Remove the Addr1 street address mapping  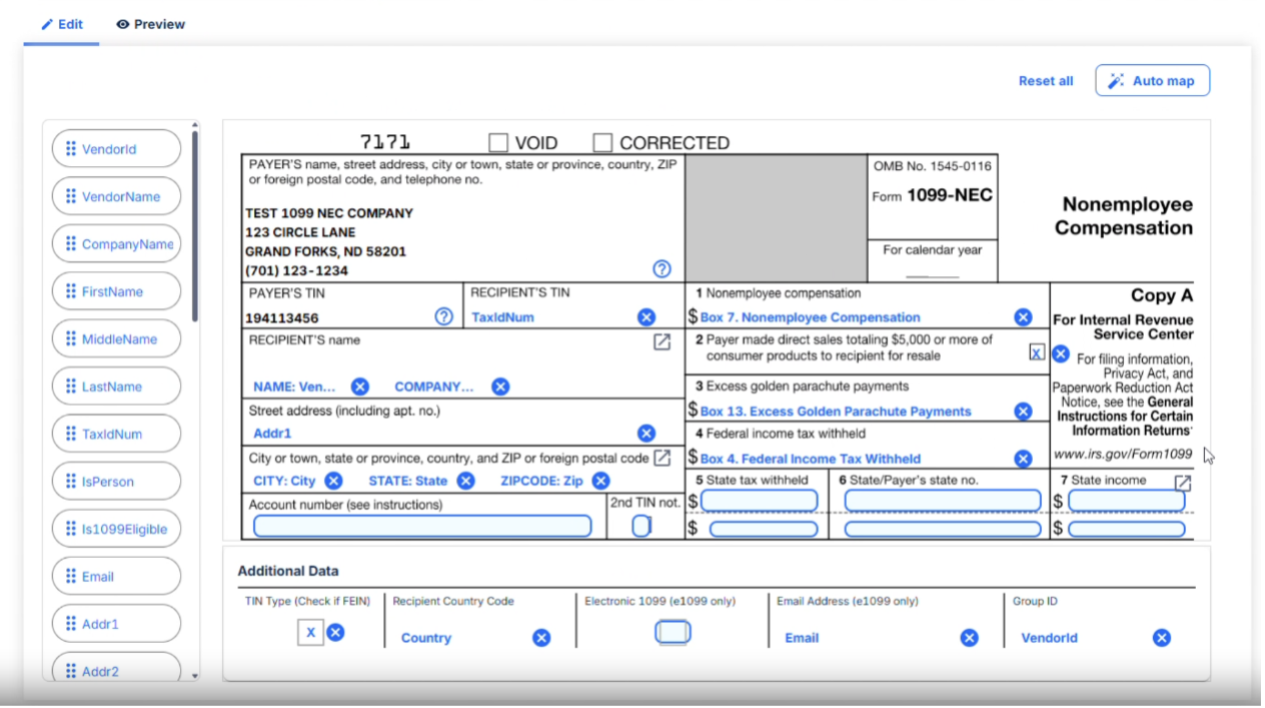646,433
